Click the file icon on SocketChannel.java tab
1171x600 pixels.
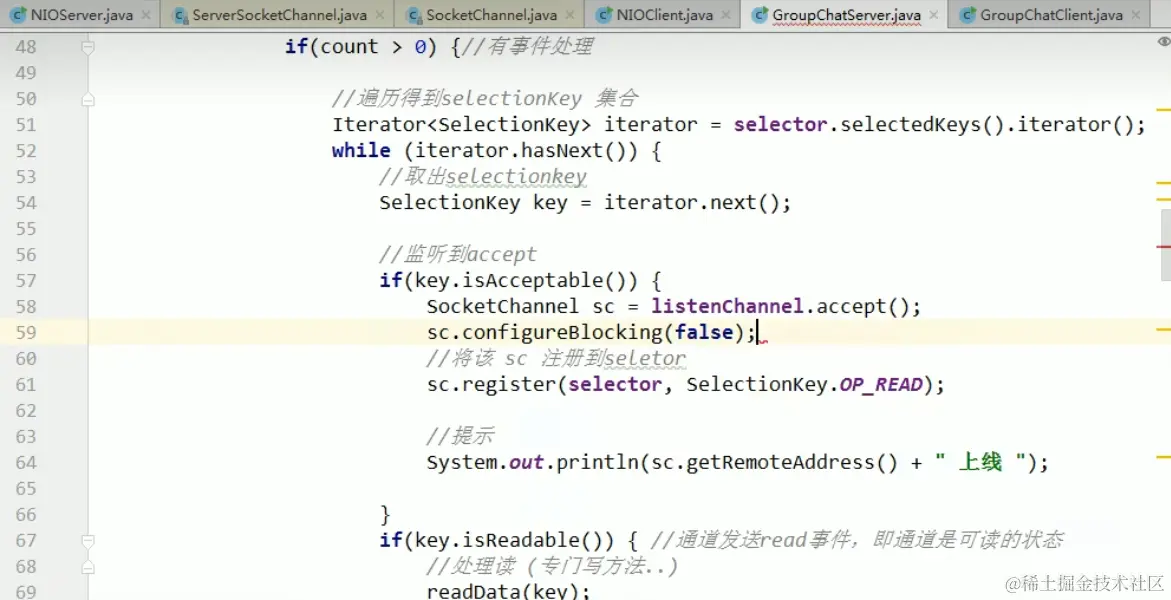pyautogui.click(x=414, y=14)
